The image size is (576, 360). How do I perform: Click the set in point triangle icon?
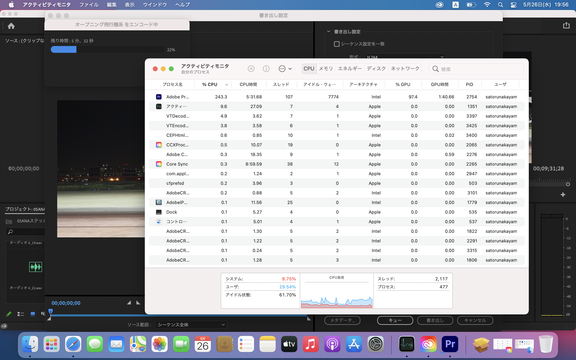click(x=129, y=303)
